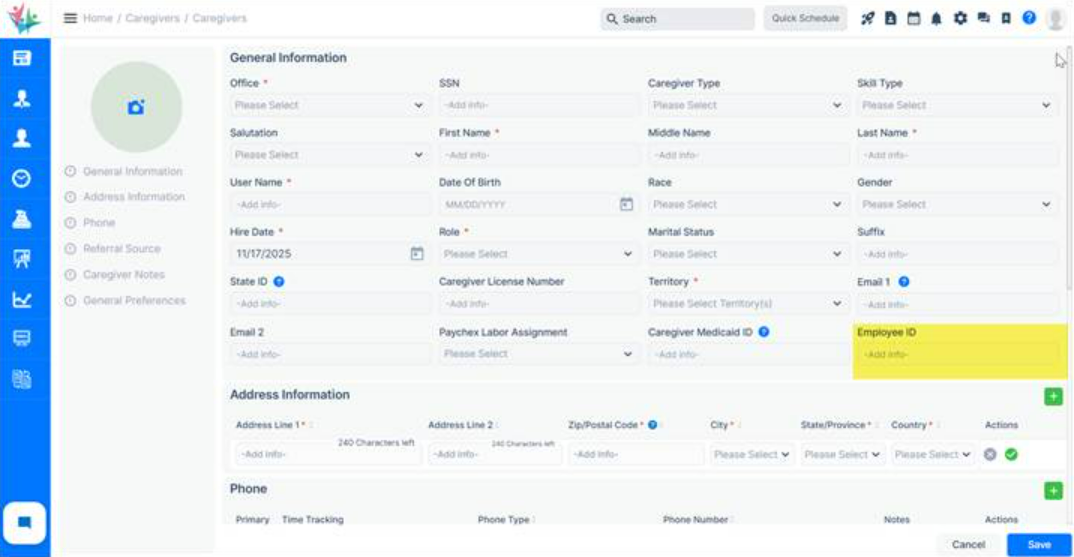The height and width of the screenshot is (557, 1074).
Task: Click the Cancel button
Action: 969,545
